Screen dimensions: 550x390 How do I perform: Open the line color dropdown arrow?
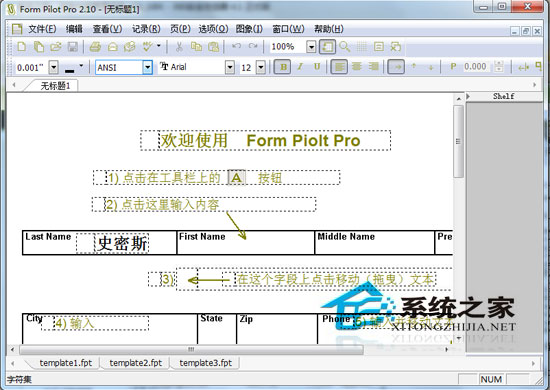81,65
